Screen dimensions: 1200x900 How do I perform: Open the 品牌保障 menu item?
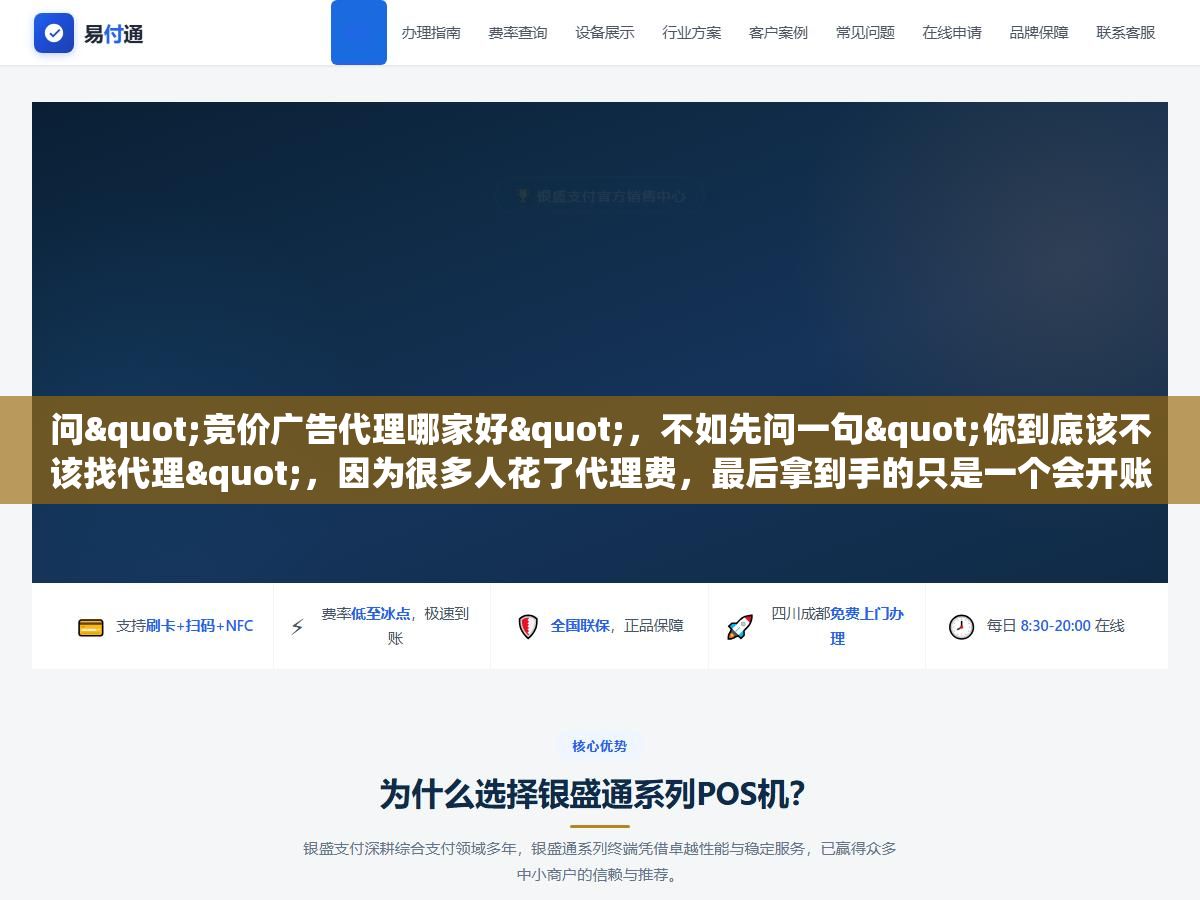point(1039,33)
